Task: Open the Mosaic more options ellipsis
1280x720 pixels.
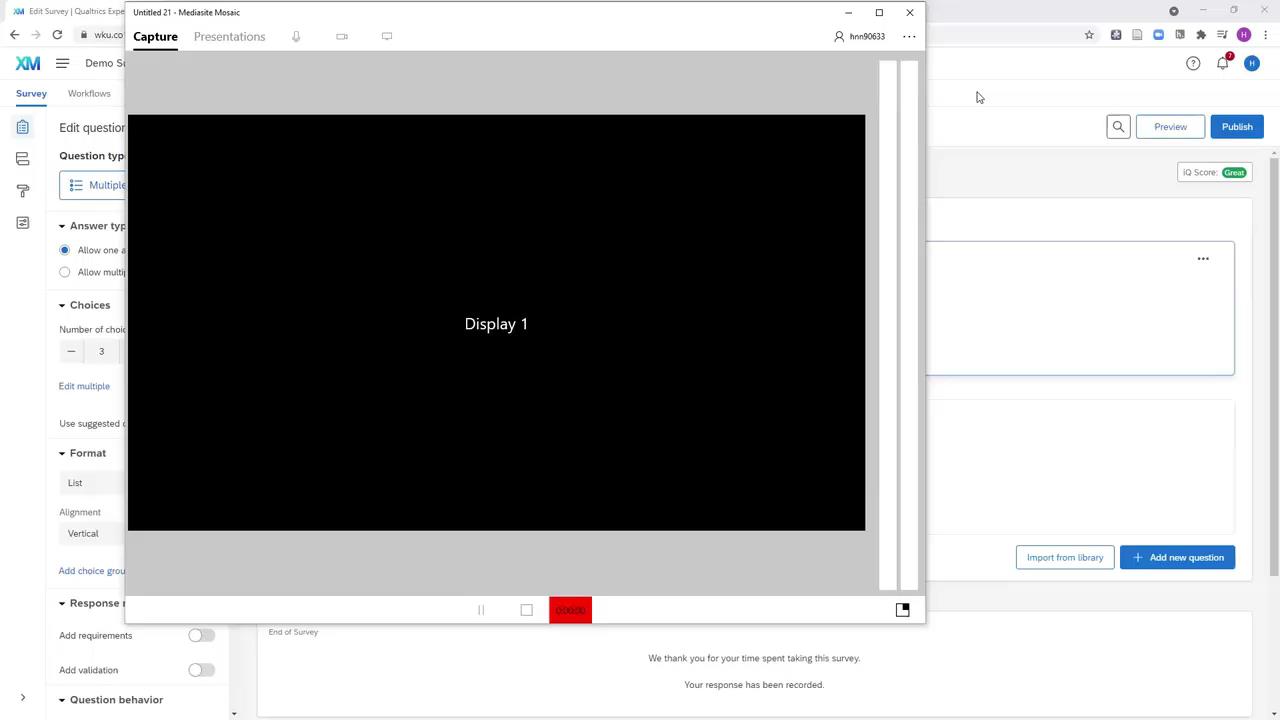Action: (909, 36)
